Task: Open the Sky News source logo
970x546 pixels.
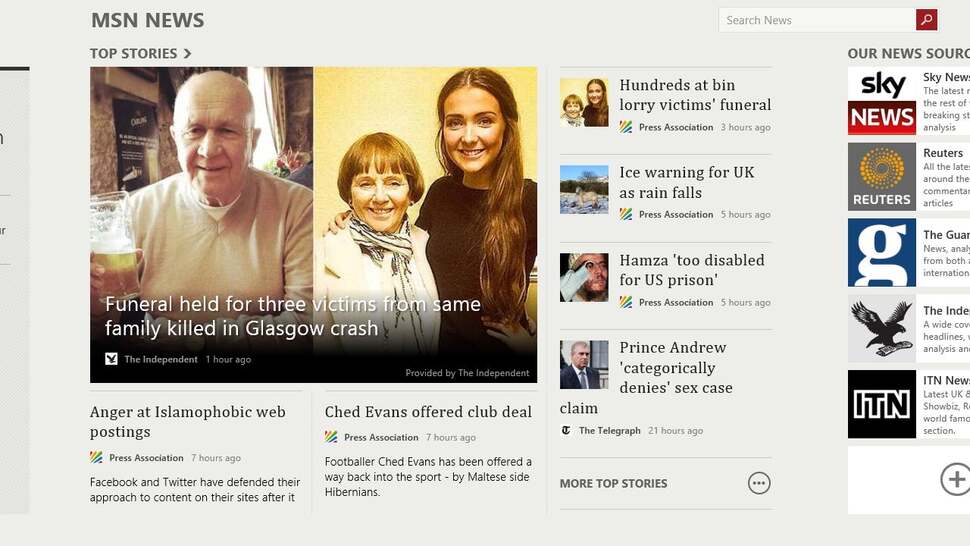Action: tap(882, 101)
